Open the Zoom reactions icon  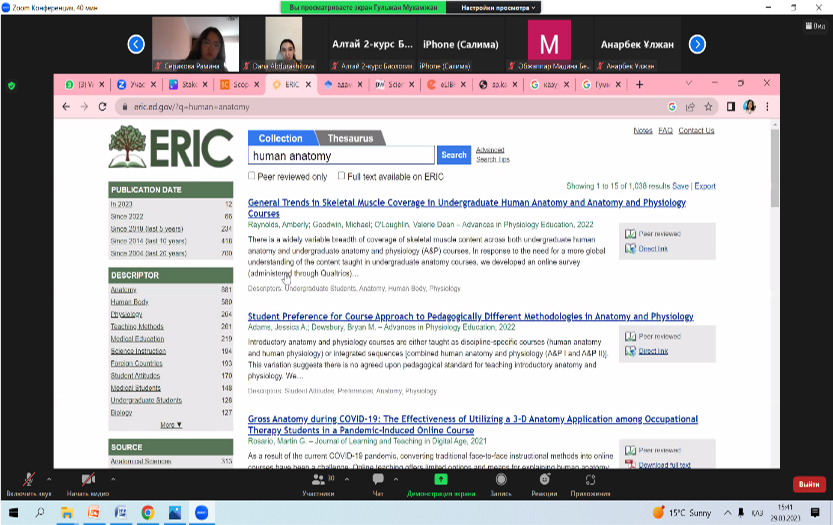tap(545, 480)
